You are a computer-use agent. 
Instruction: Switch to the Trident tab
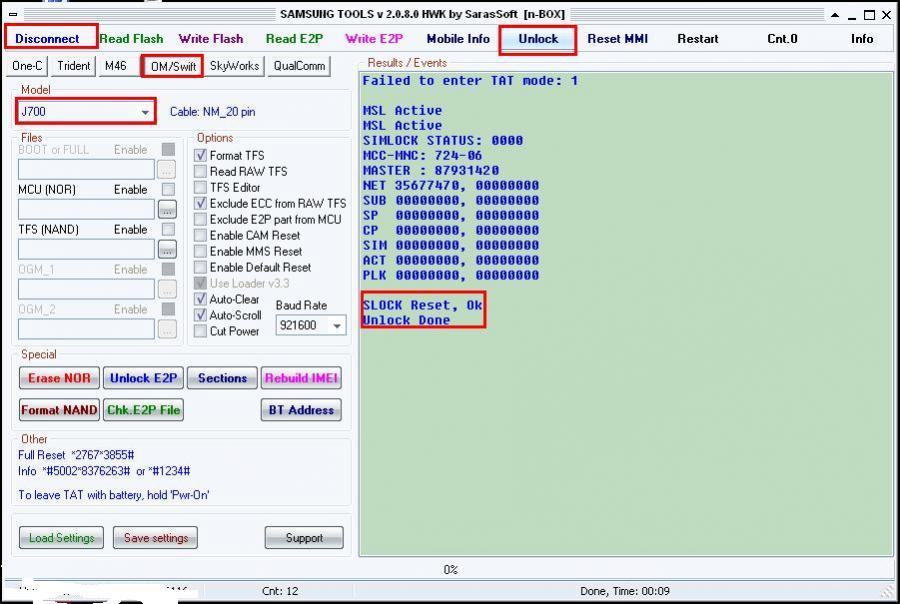coord(73,65)
